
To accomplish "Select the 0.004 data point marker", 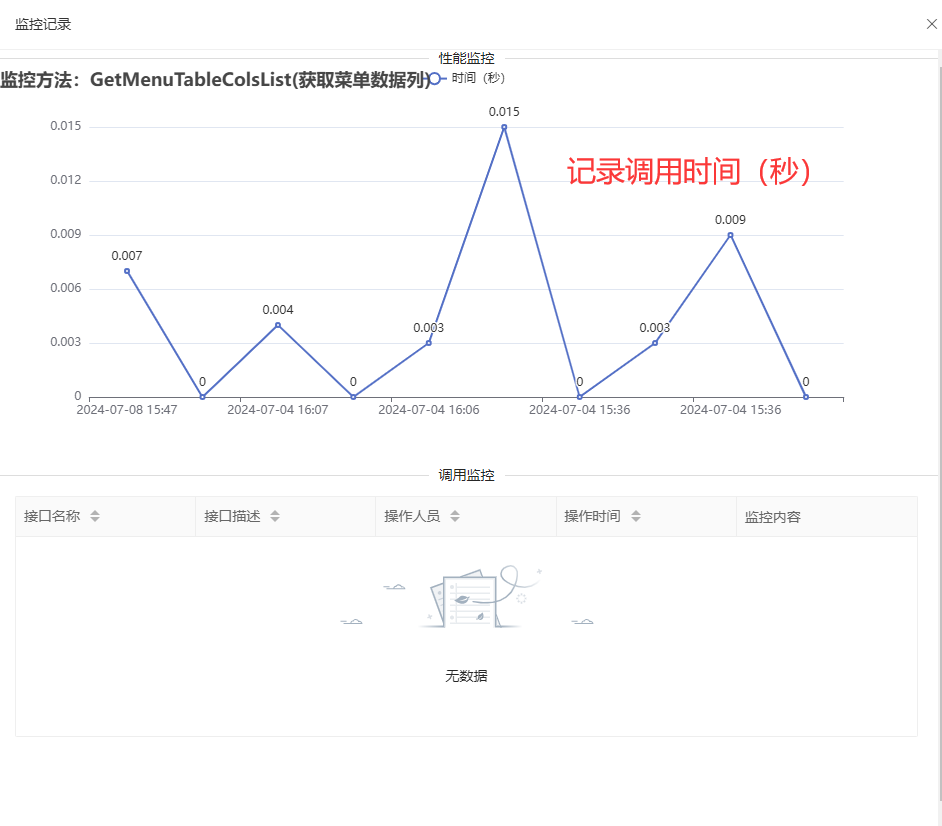I will 278,325.
